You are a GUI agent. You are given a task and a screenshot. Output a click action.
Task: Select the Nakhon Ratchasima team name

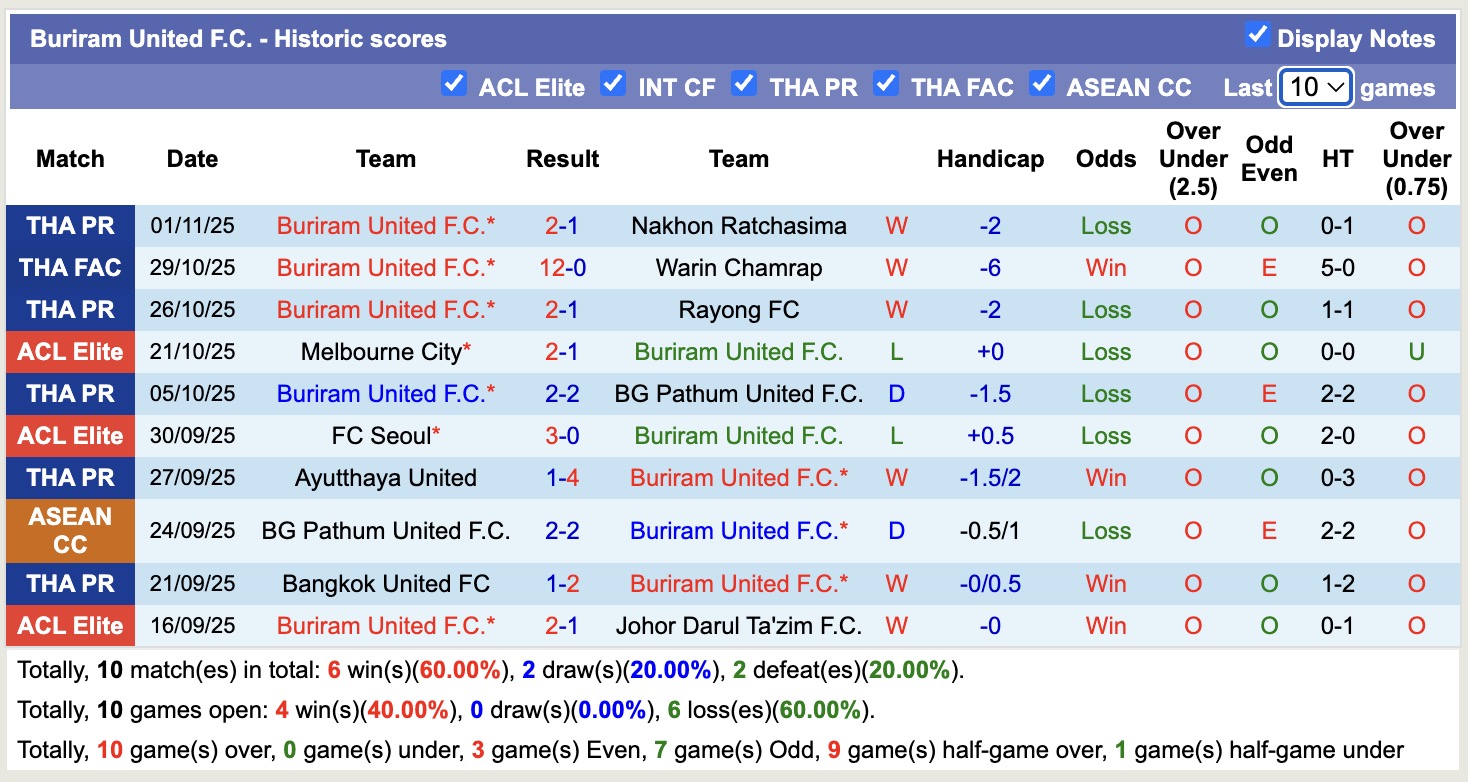[739, 226]
